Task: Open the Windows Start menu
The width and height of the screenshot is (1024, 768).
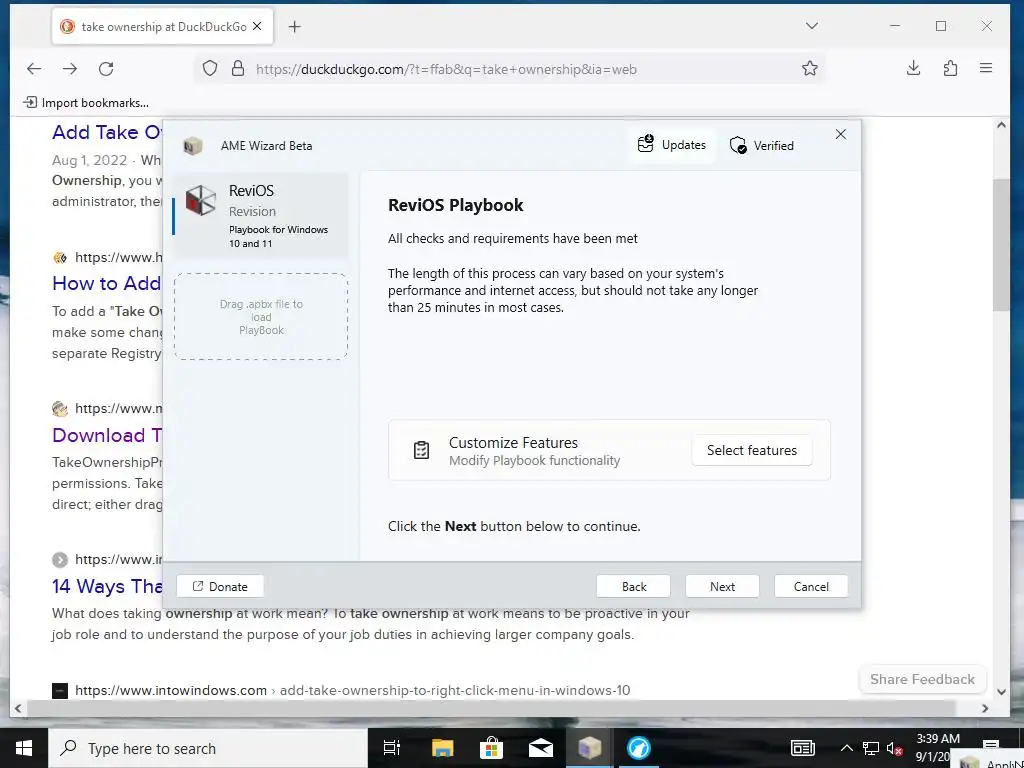Action: (24, 748)
